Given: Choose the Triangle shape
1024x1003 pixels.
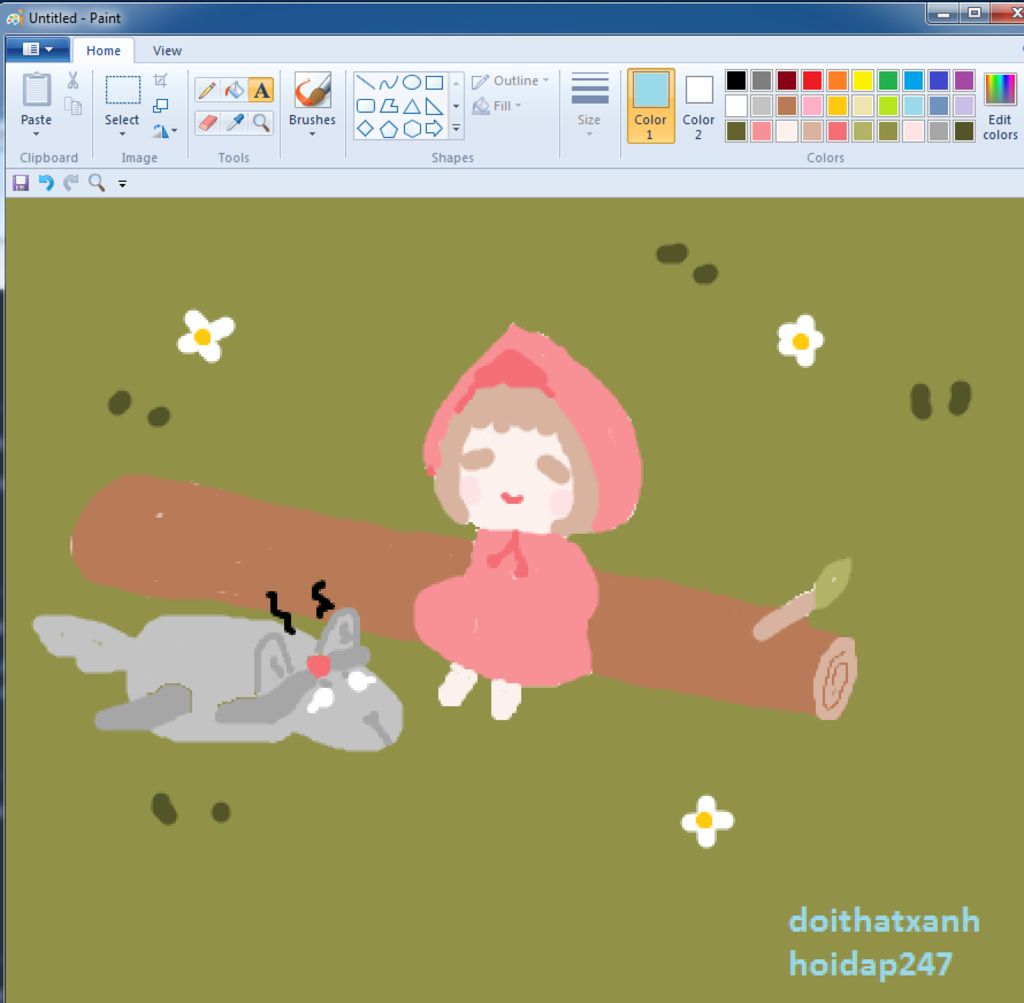Looking at the screenshot, I should (411, 106).
